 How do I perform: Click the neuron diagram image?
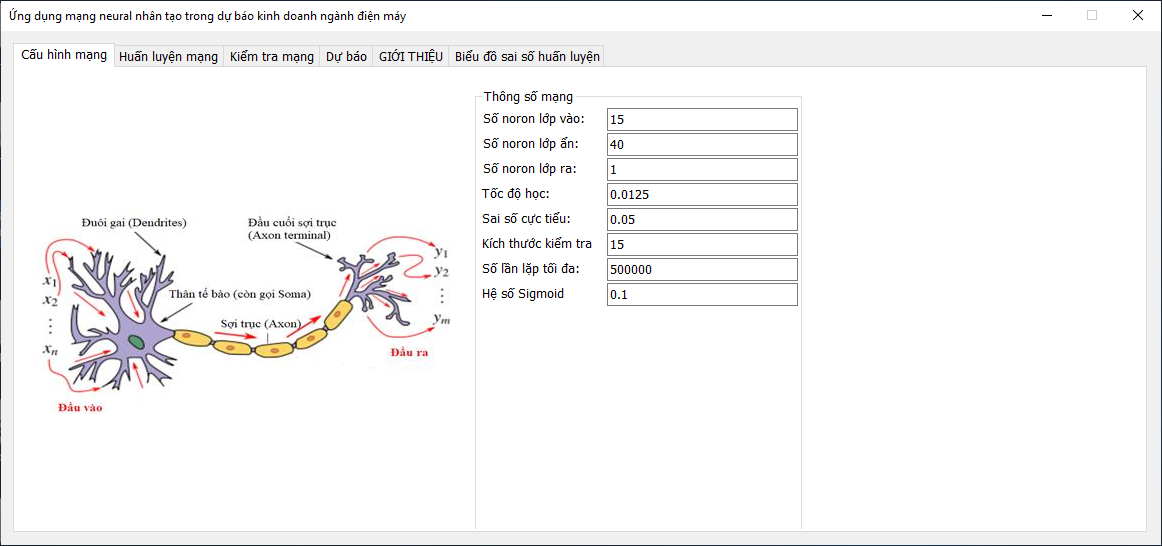(x=247, y=313)
